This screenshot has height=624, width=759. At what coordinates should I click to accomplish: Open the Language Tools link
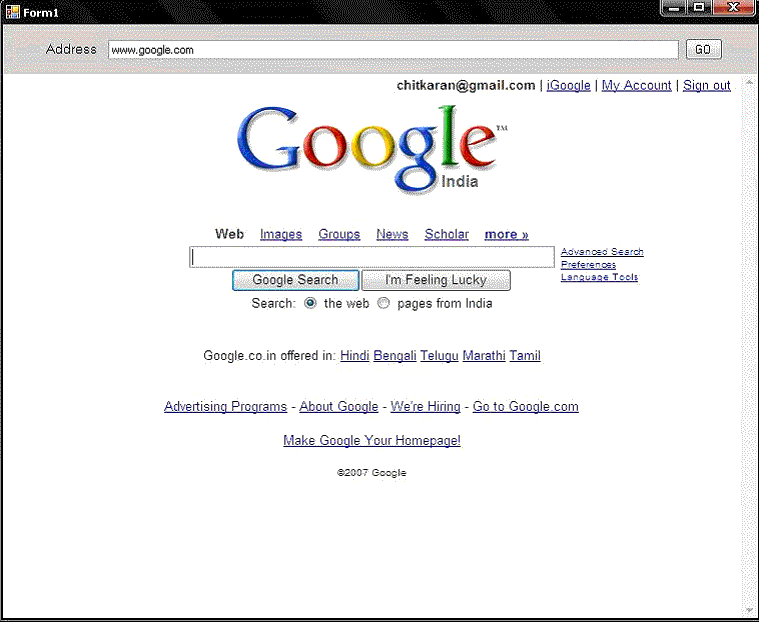(599, 277)
